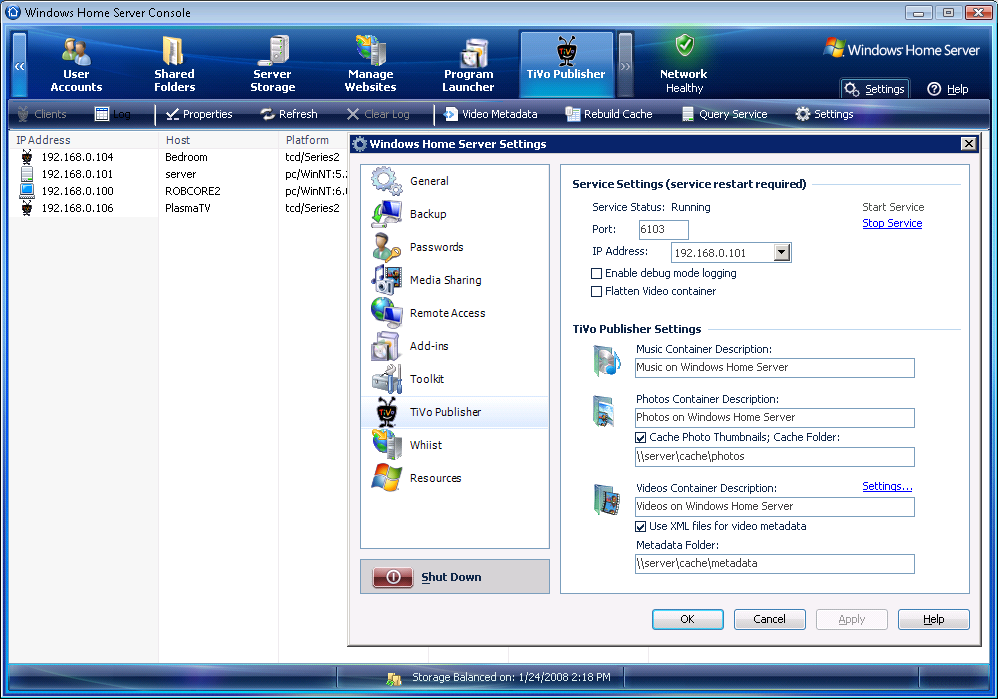Open console Settings beside the Help button
Image resolution: width=998 pixels, height=699 pixels.
[875, 89]
